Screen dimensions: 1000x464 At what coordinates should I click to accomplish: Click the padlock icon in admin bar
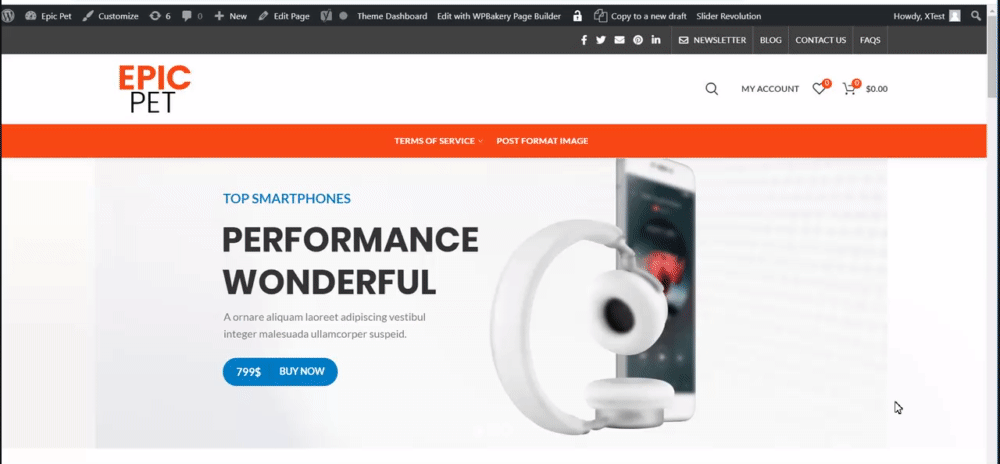coord(577,16)
